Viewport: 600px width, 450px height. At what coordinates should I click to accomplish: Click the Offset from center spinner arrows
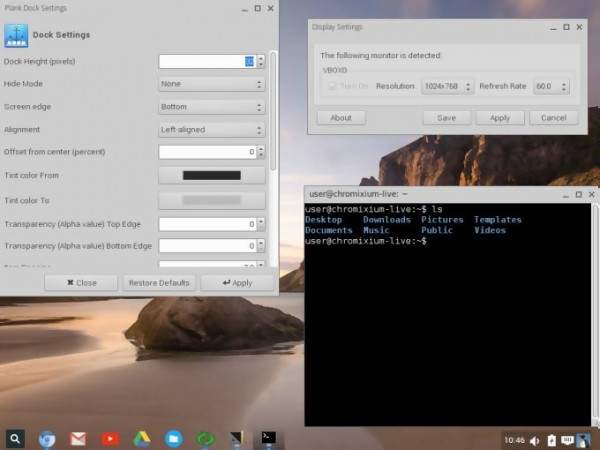click(x=261, y=152)
